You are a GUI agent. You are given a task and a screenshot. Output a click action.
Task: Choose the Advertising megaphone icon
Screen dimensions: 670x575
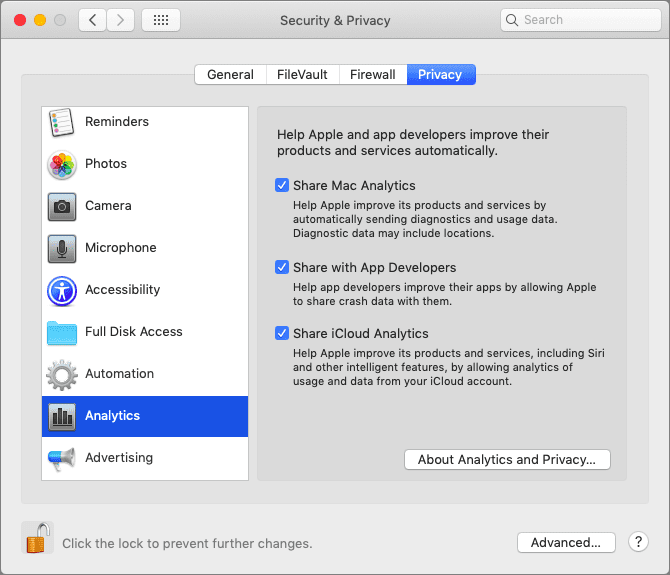[x=62, y=459]
